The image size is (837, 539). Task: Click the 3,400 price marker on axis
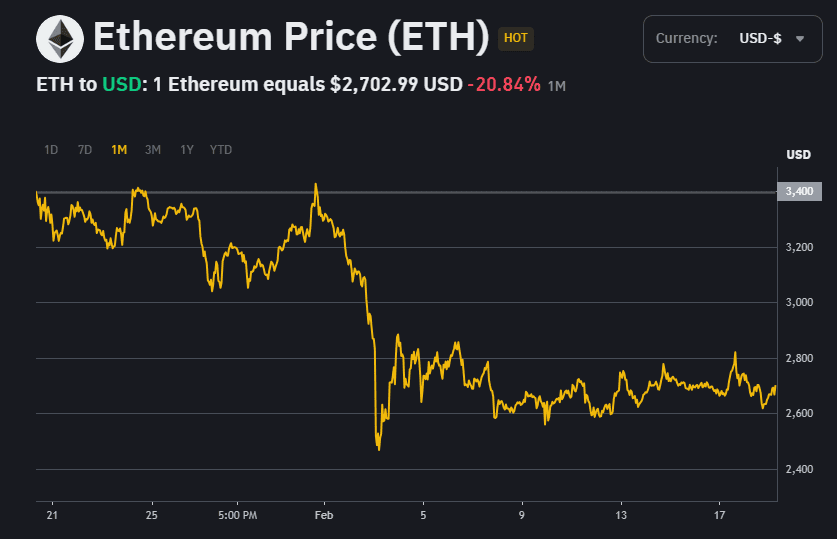799,191
